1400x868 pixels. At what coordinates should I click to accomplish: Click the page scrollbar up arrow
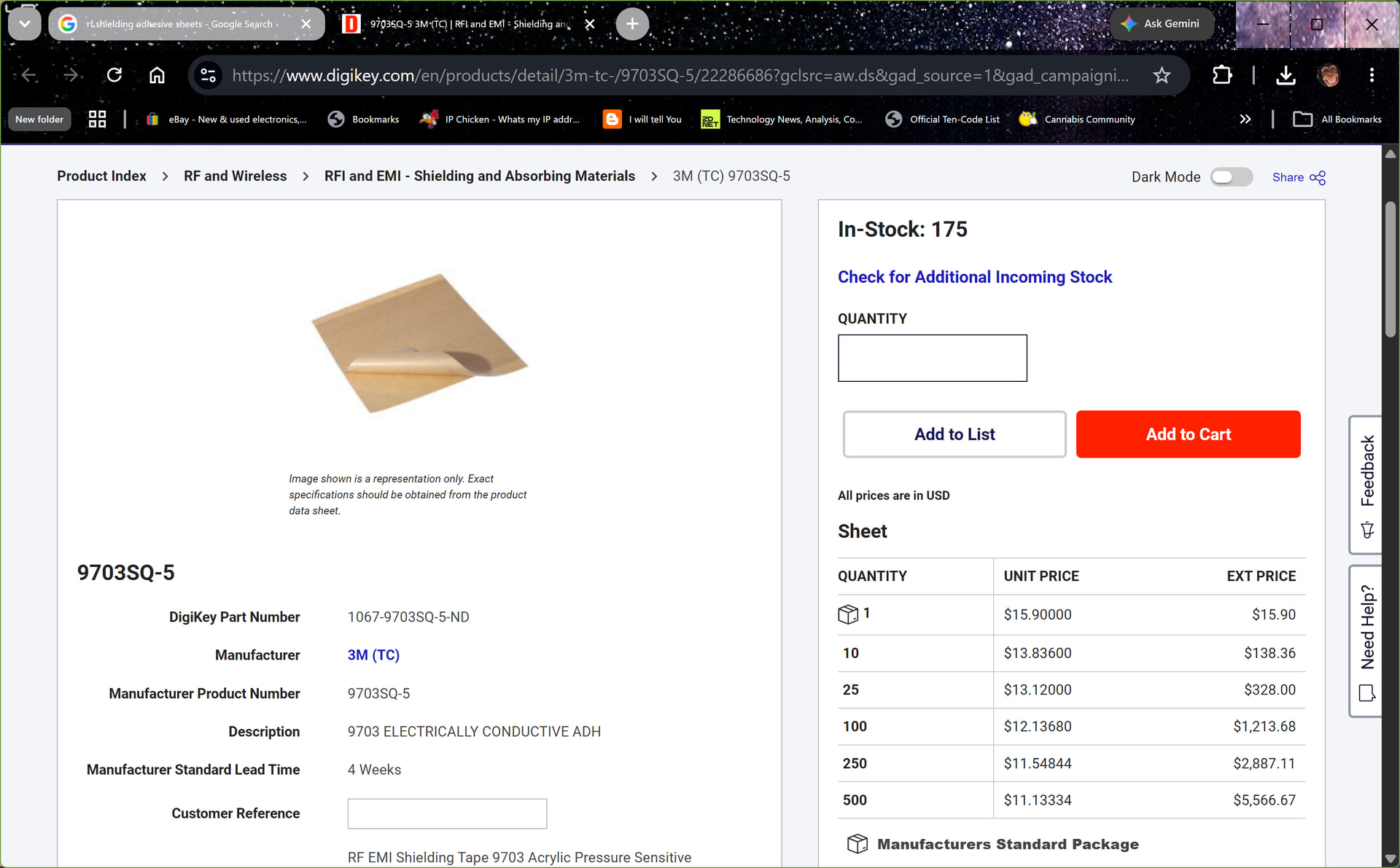(x=1391, y=154)
